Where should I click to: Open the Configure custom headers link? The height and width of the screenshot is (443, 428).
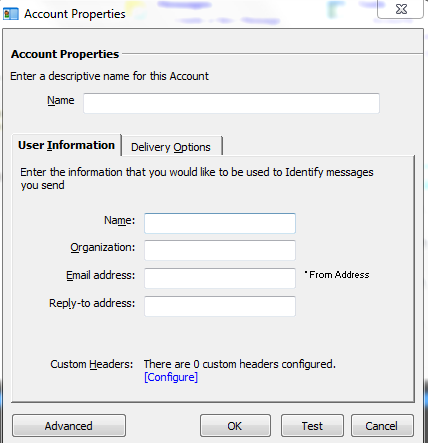click(x=171, y=377)
